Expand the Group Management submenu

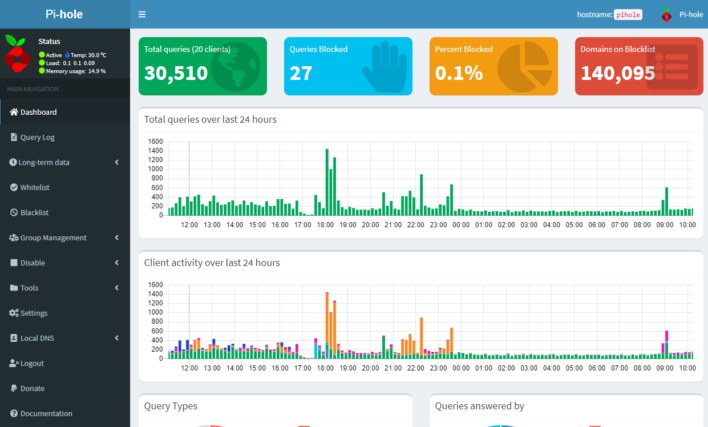64,238
